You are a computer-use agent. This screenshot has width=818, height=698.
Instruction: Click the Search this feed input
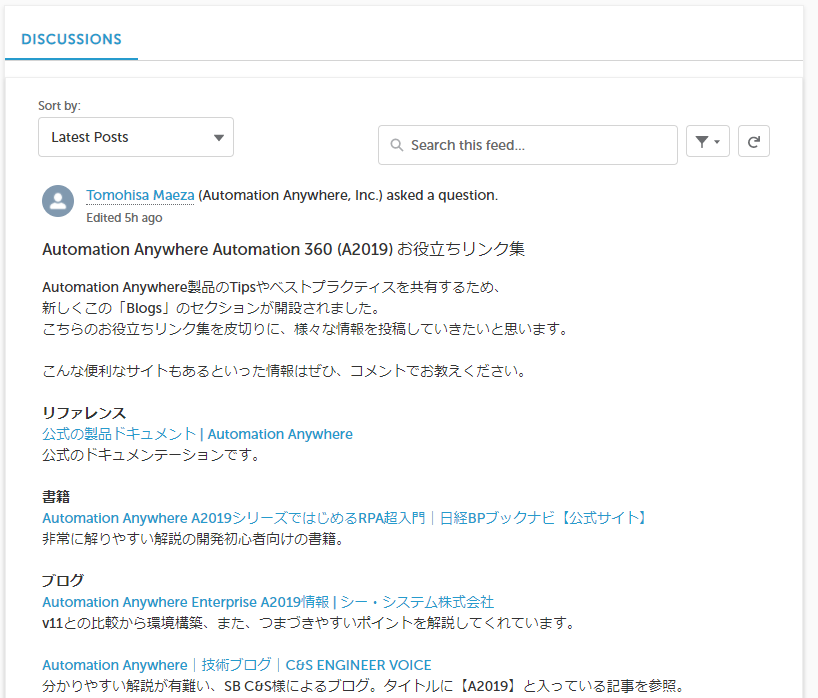tap(527, 145)
